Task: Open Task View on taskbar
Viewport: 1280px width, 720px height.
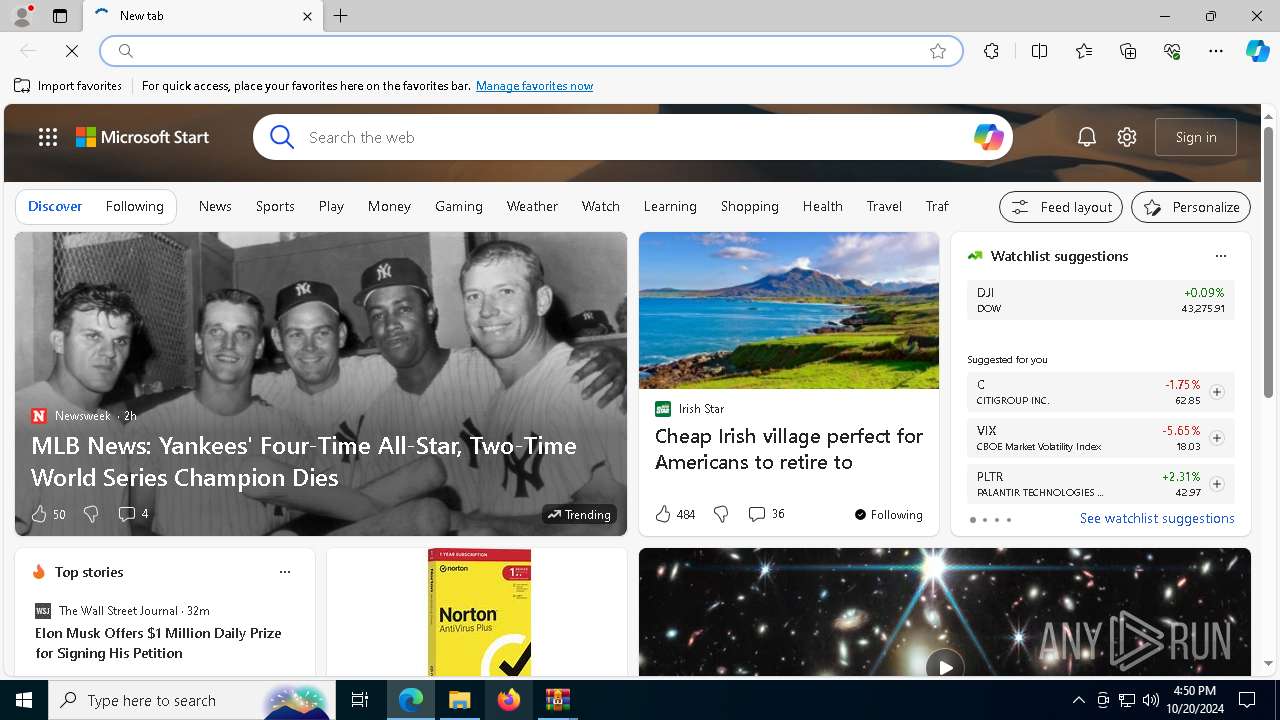Action: (x=360, y=700)
